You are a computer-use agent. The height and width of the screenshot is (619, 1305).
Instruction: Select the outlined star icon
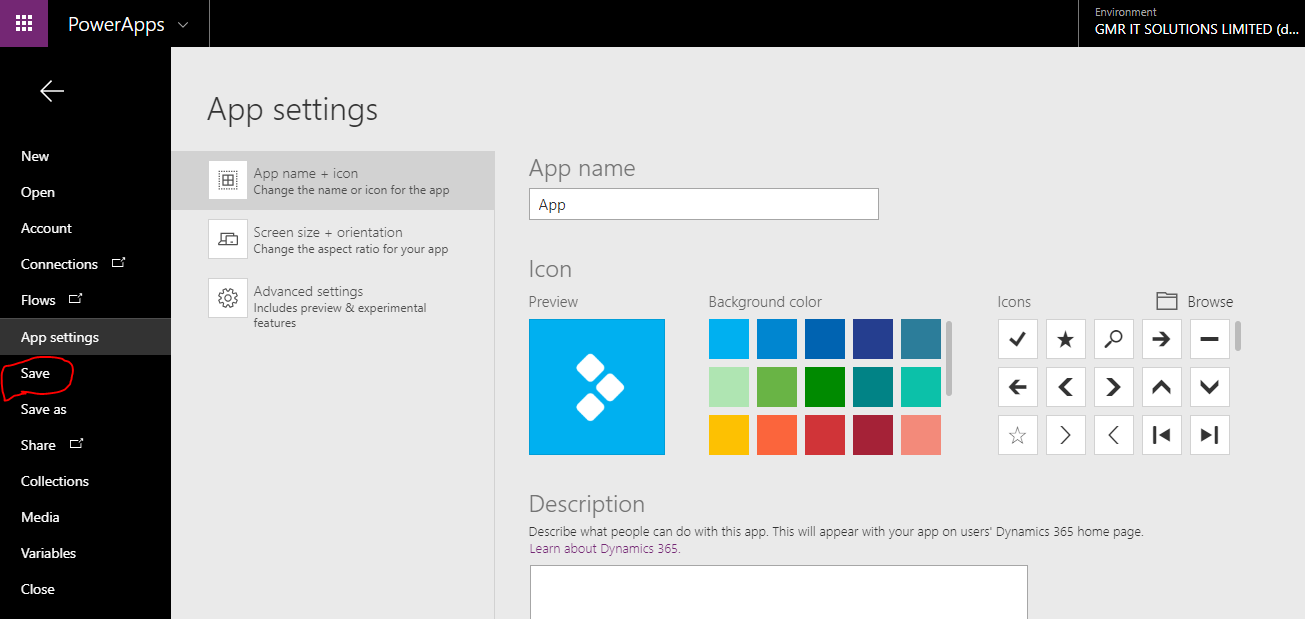(x=1017, y=435)
